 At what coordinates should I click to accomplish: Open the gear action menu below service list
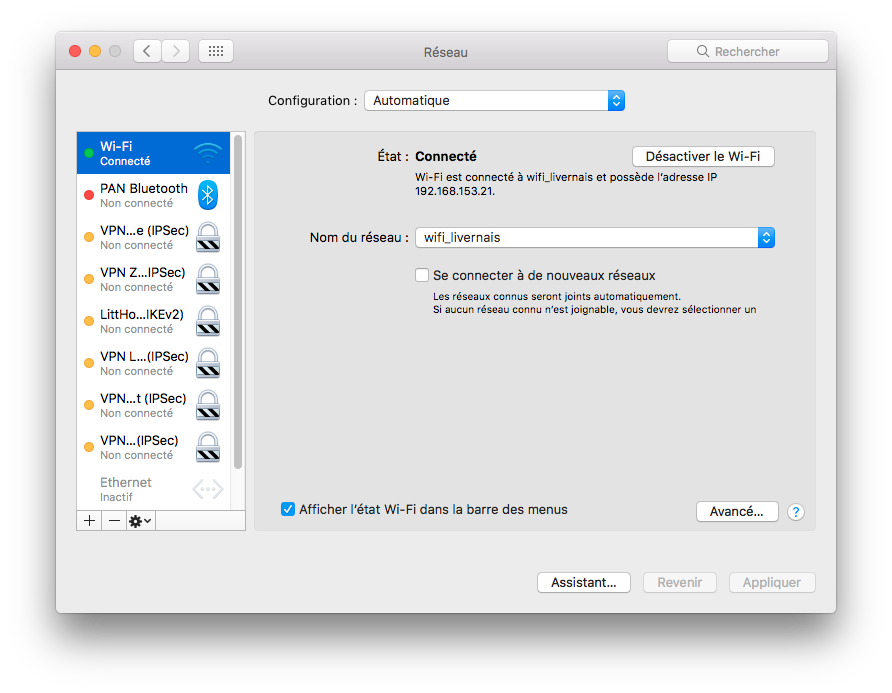[140, 521]
